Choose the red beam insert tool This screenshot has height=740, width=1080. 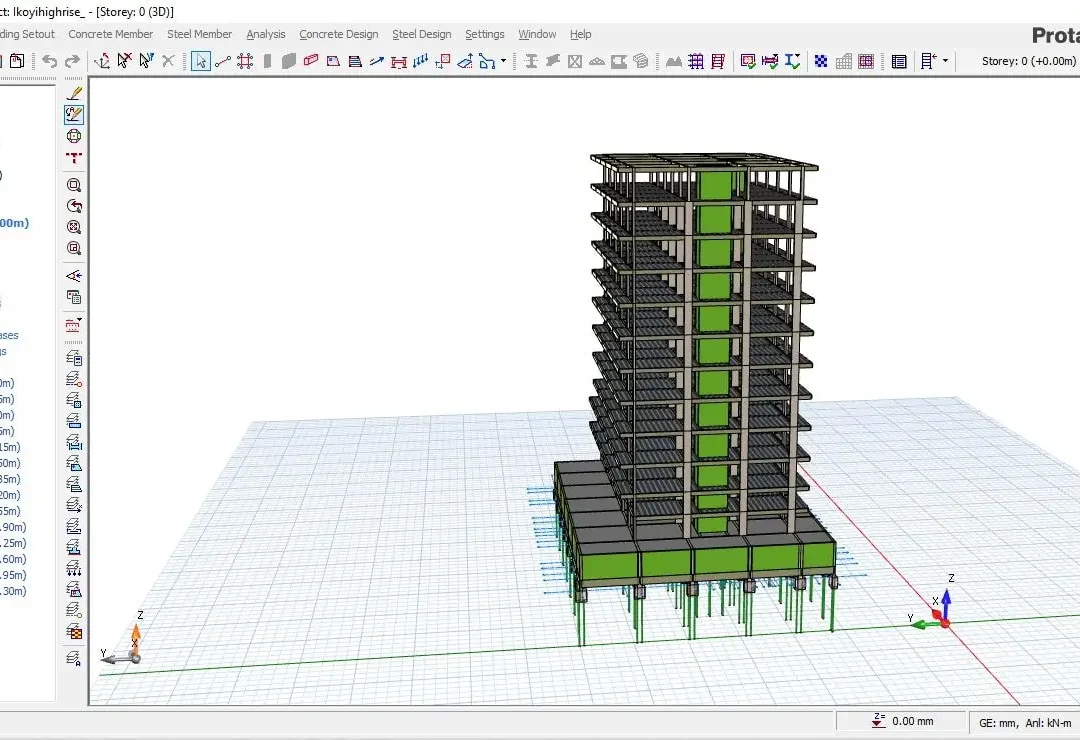[311, 61]
